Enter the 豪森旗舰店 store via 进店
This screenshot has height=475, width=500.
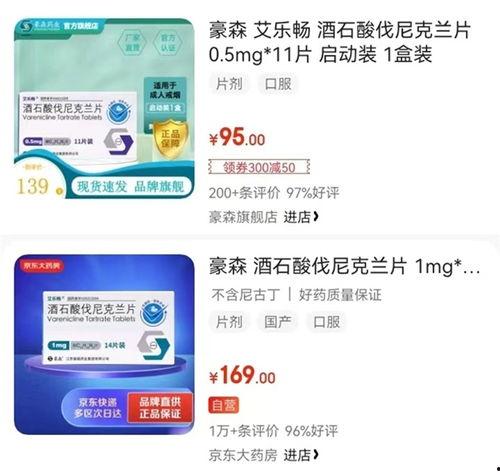302,217
